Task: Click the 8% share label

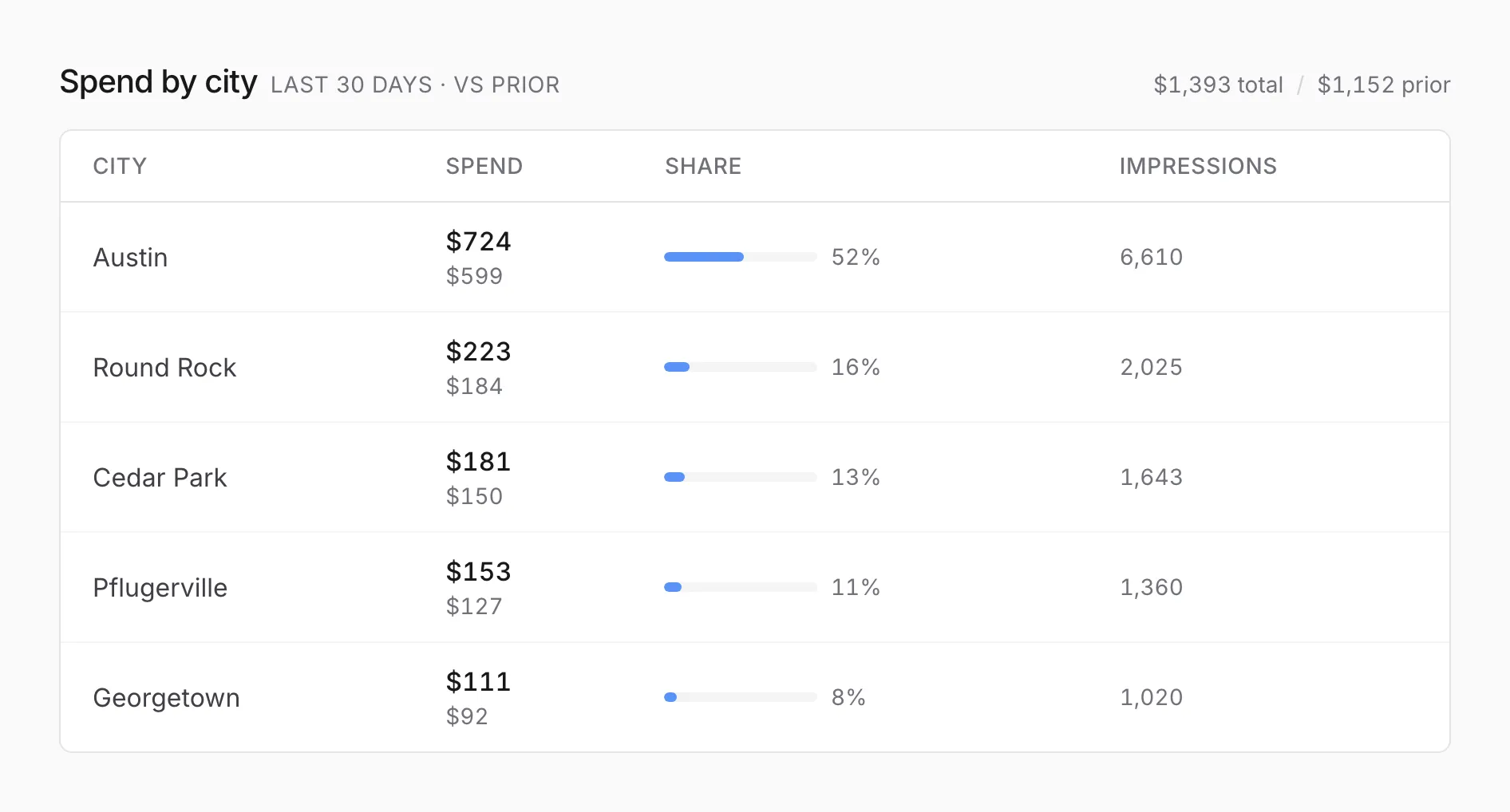Action: pos(848,697)
